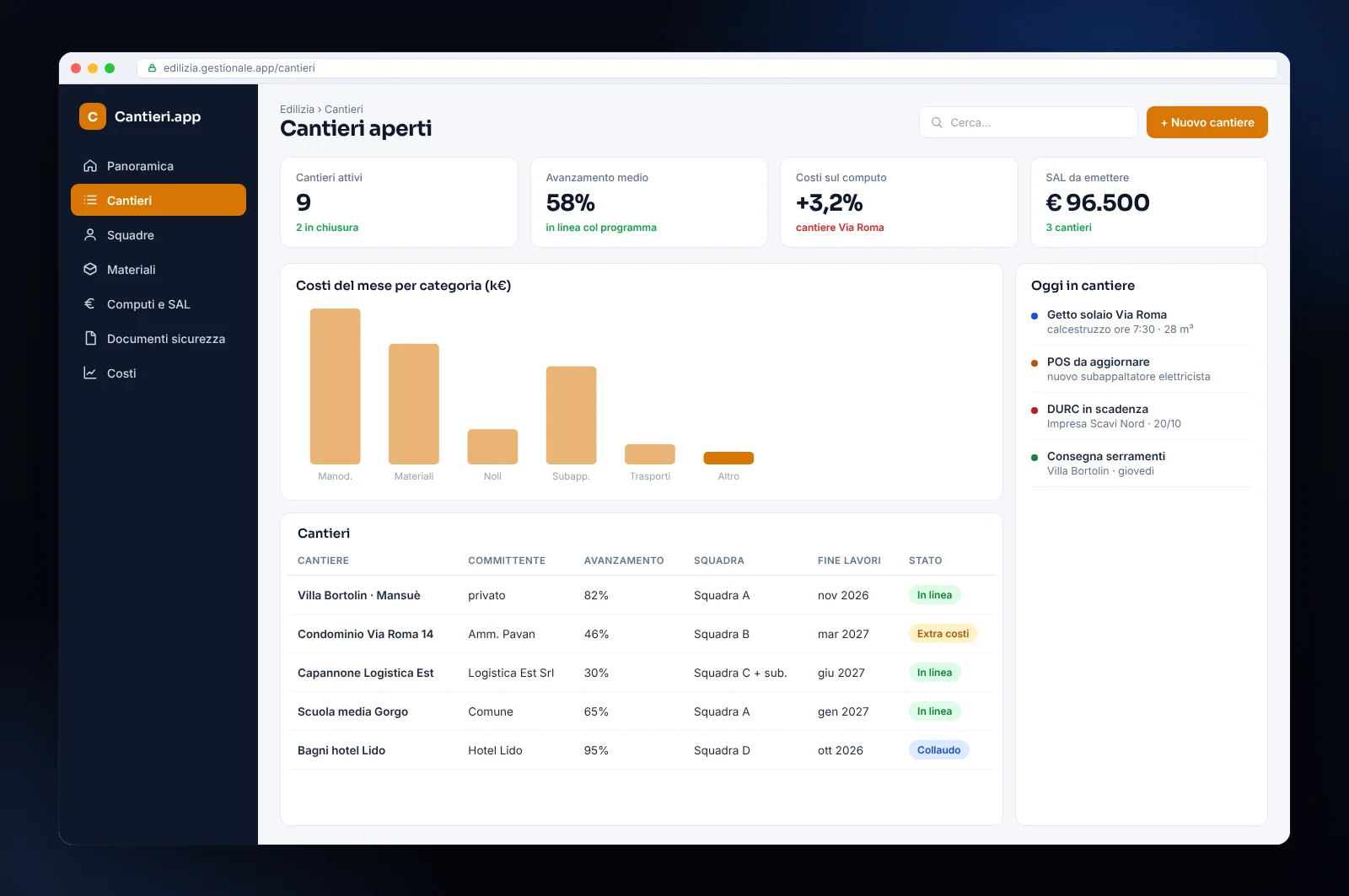The width and height of the screenshot is (1349, 896).
Task: Click the Panoramica home icon
Action: [90, 166]
